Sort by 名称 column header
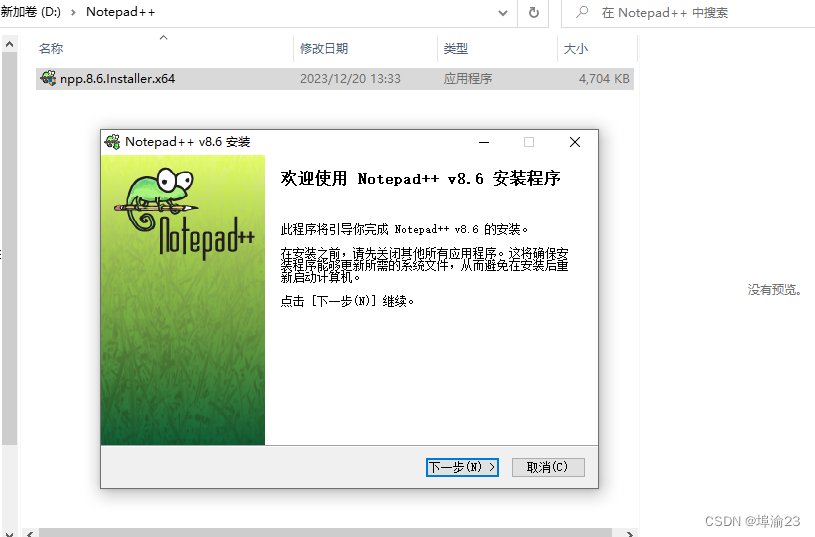Viewport: 815px width, 537px height. (x=51, y=49)
